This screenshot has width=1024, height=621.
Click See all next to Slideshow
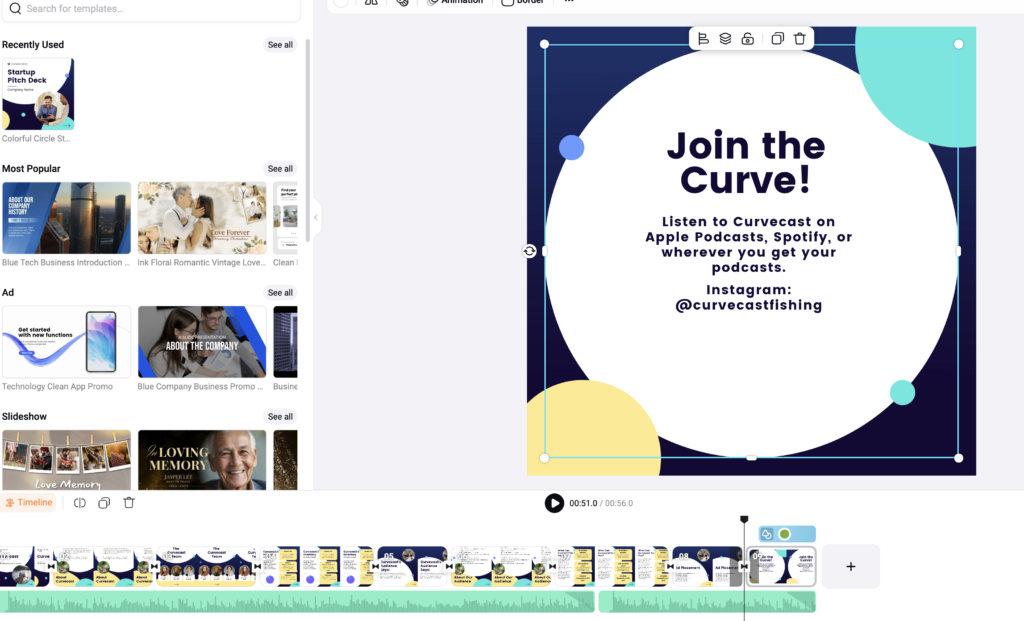click(x=280, y=417)
